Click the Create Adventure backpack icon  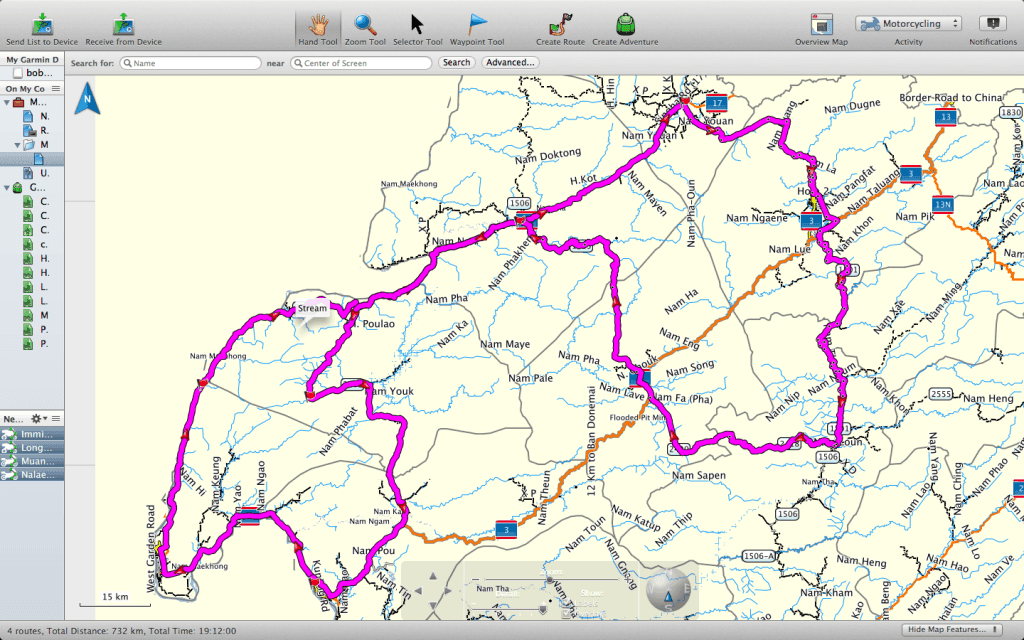(625, 24)
